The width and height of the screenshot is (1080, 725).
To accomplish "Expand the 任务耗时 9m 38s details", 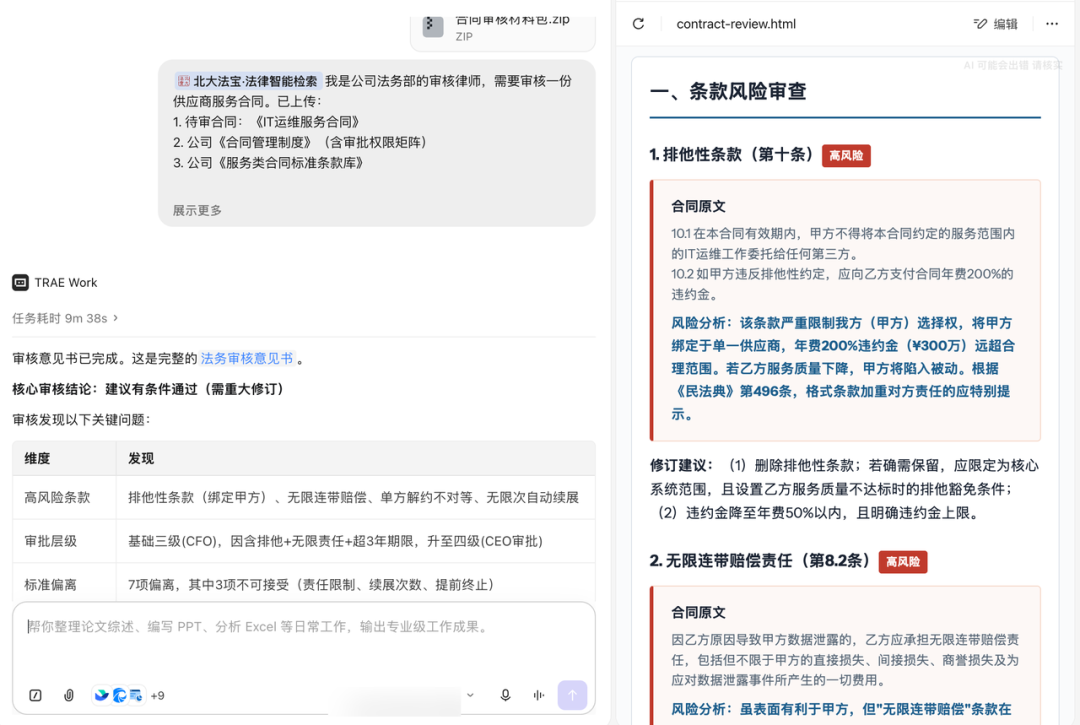I will coord(65,318).
